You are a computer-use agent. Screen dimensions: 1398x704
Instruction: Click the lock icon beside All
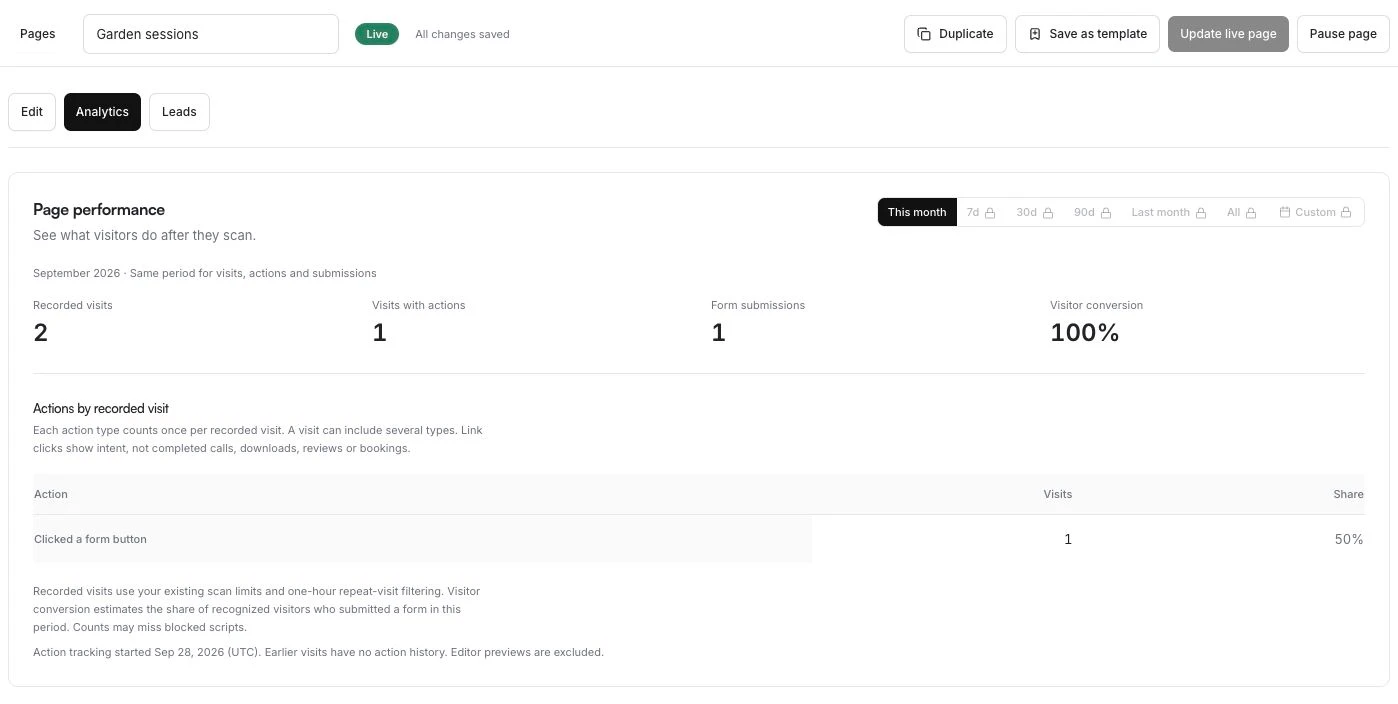click(x=1250, y=213)
